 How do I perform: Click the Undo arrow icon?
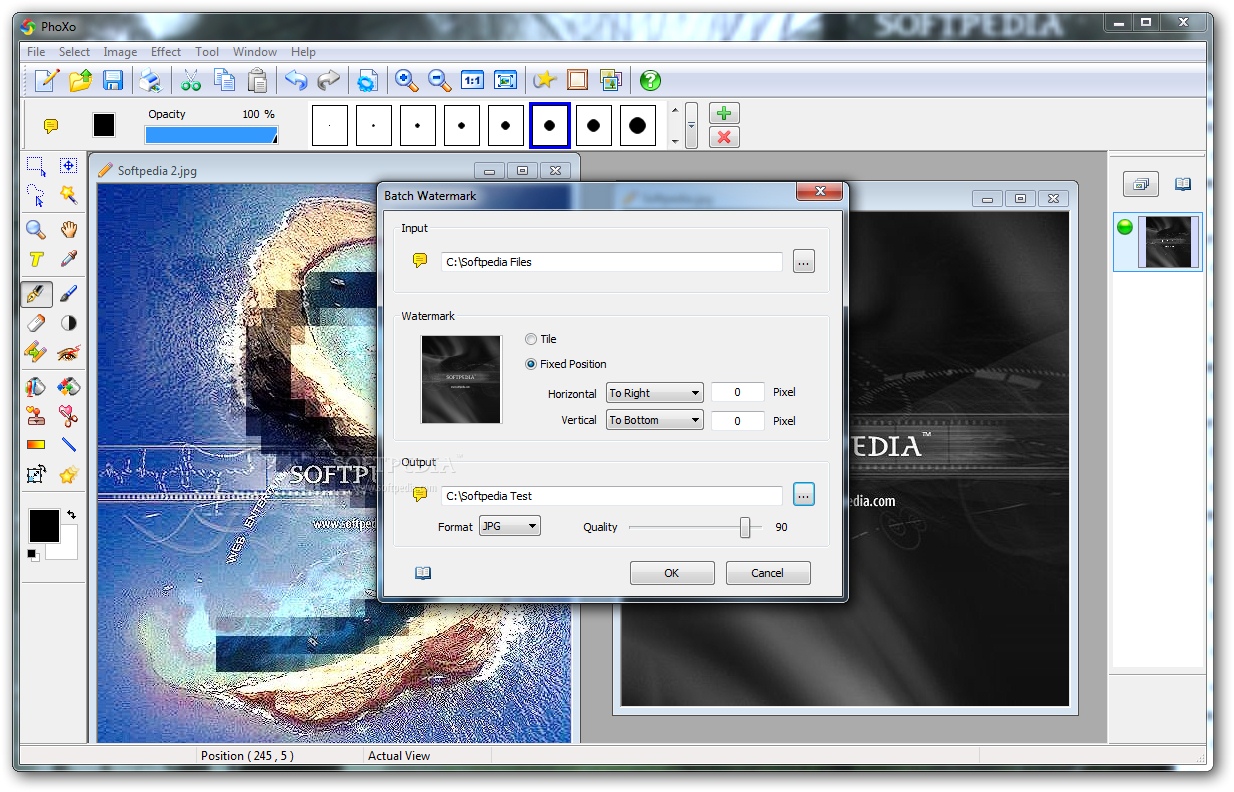pos(296,81)
